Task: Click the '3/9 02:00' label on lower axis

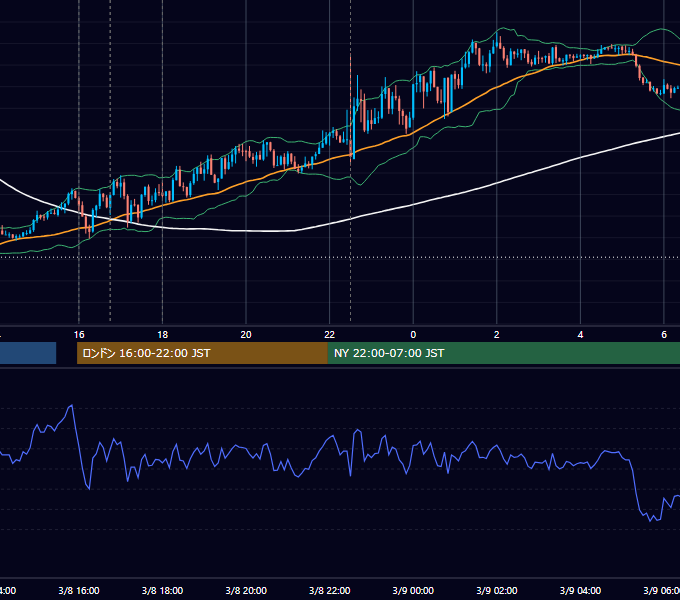Action: (497, 590)
